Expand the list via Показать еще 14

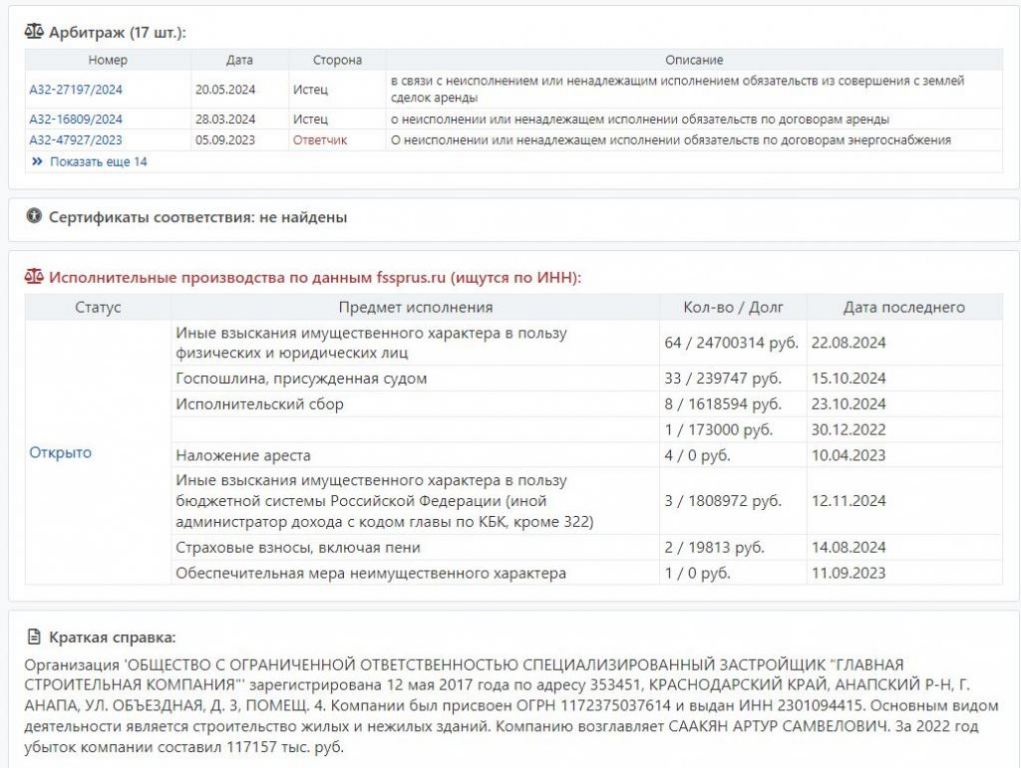click(x=98, y=161)
